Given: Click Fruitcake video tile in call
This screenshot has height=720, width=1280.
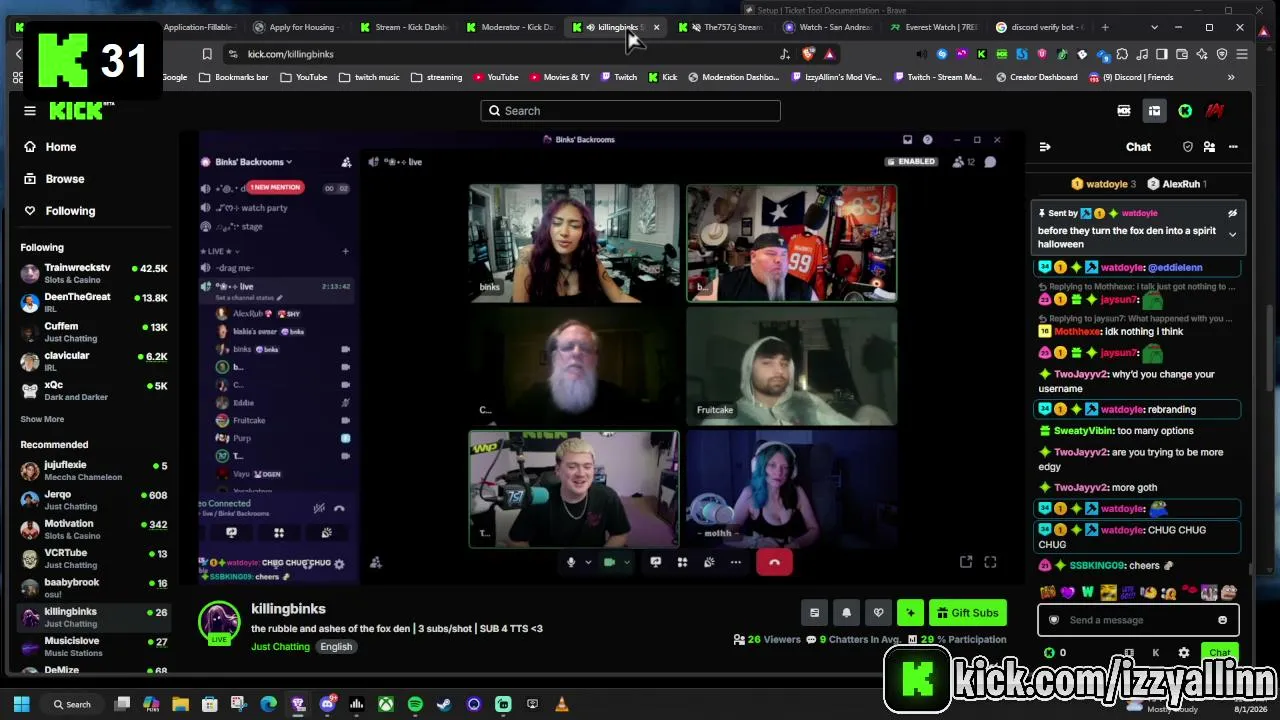Looking at the screenshot, I should (x=791, y=367).
